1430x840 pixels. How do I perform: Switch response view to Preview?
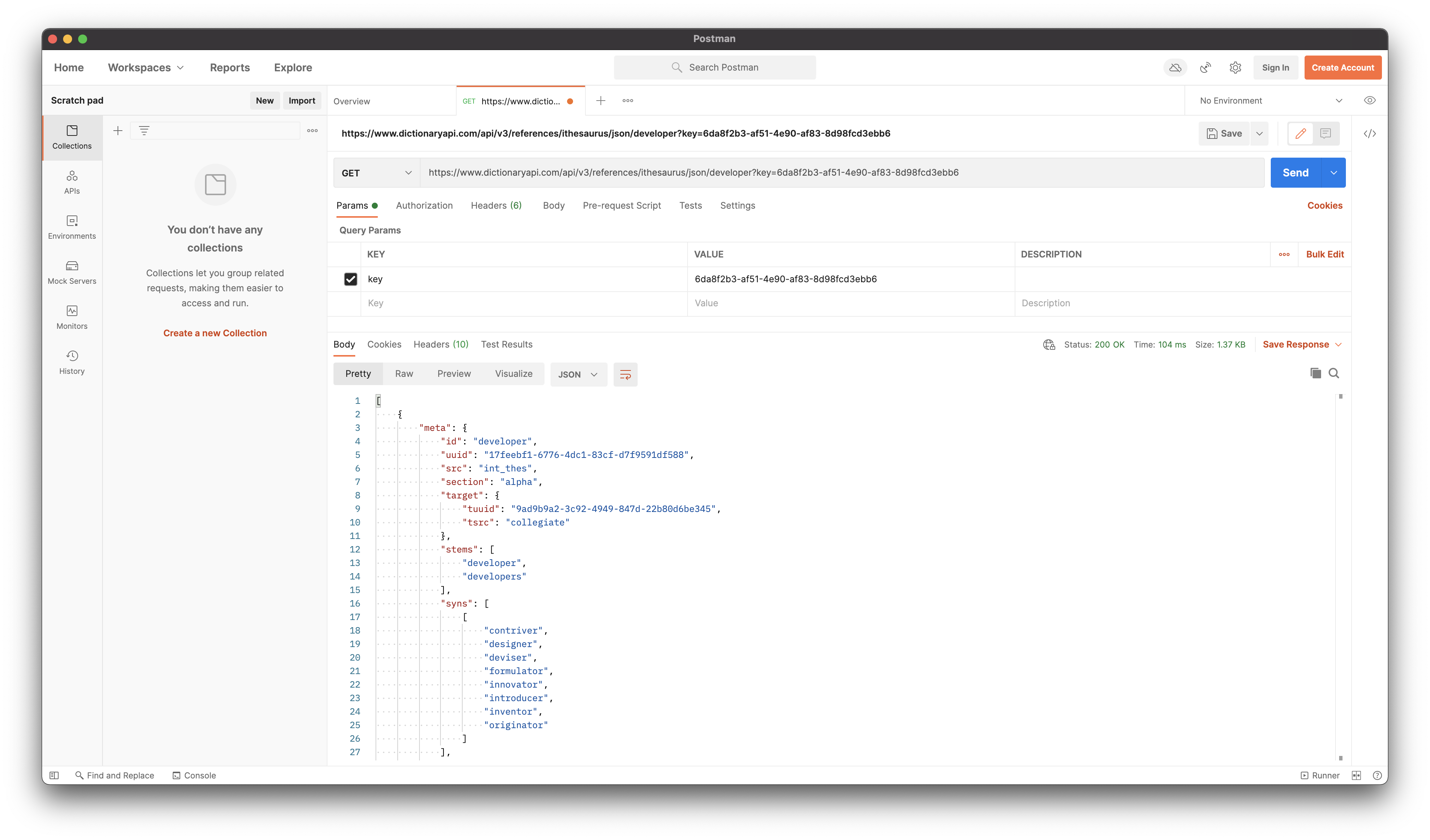pos(454,374)
